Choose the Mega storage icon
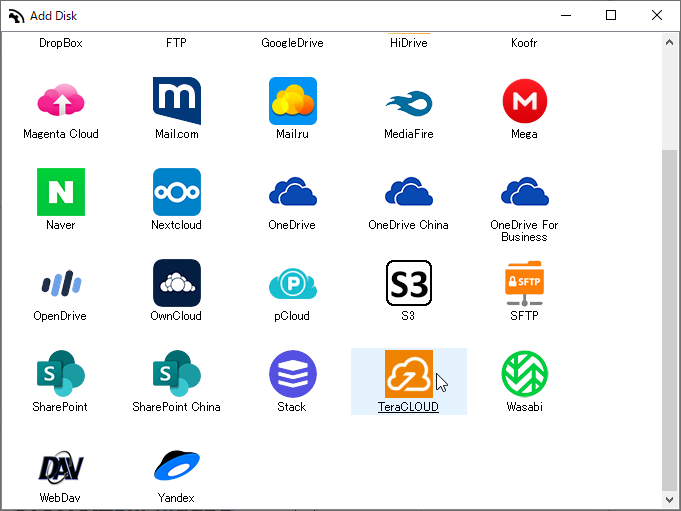The width and height of the screenshot is (681, 511). [x=524, y=101]
